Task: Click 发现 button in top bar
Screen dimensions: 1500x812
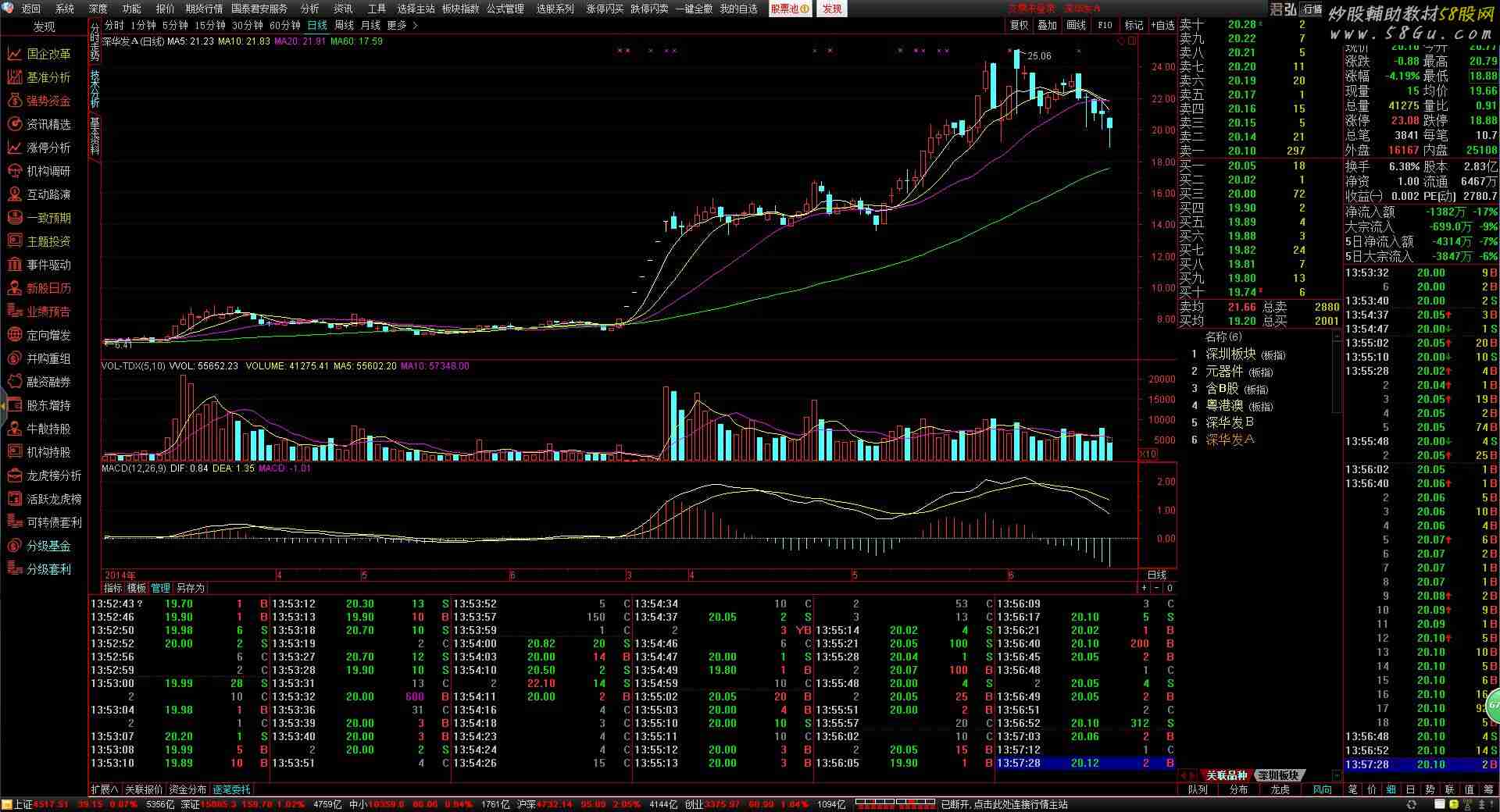Action: click(832, 9)
